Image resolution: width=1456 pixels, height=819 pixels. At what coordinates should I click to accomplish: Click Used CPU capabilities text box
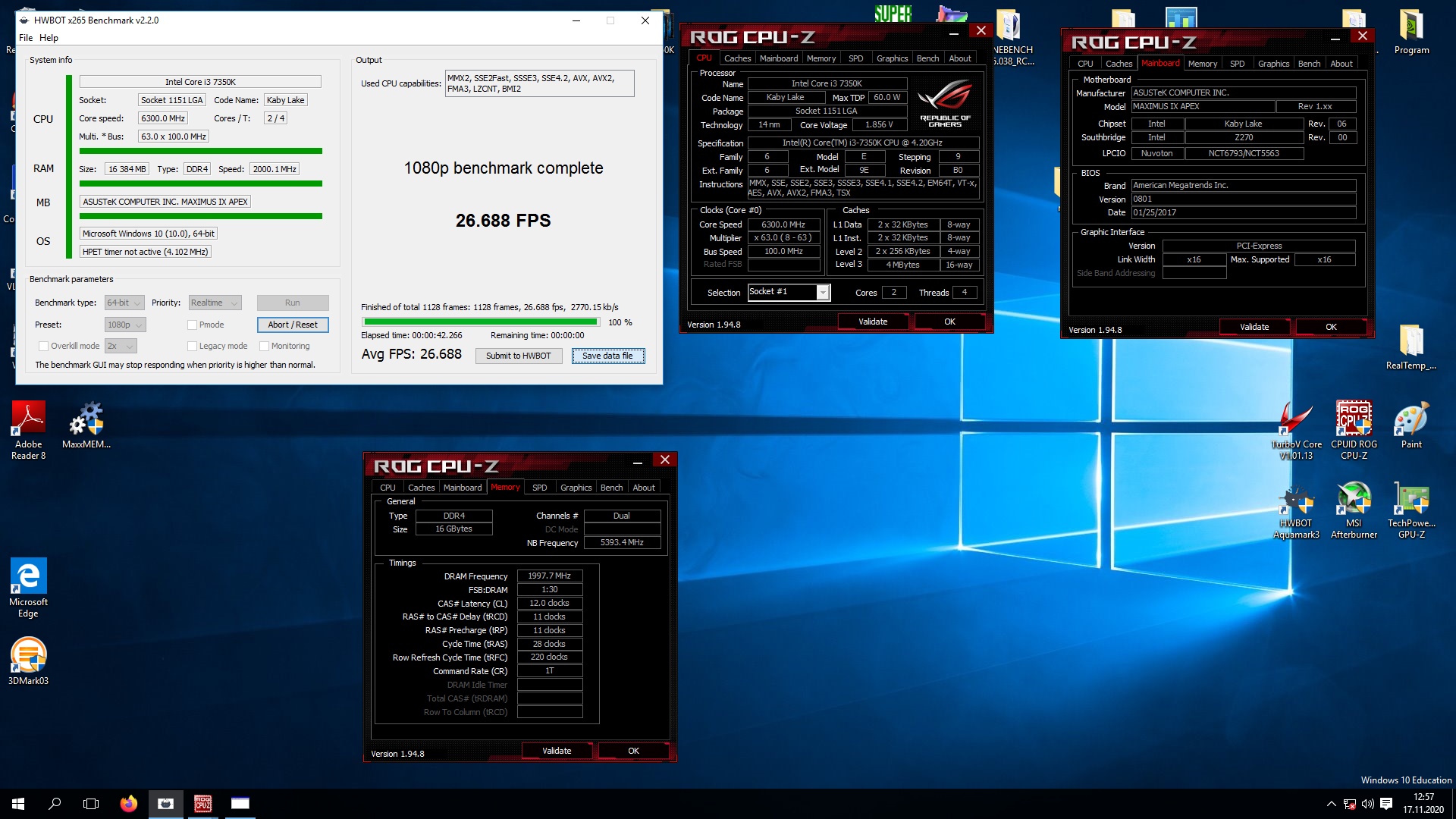(539, 83)
